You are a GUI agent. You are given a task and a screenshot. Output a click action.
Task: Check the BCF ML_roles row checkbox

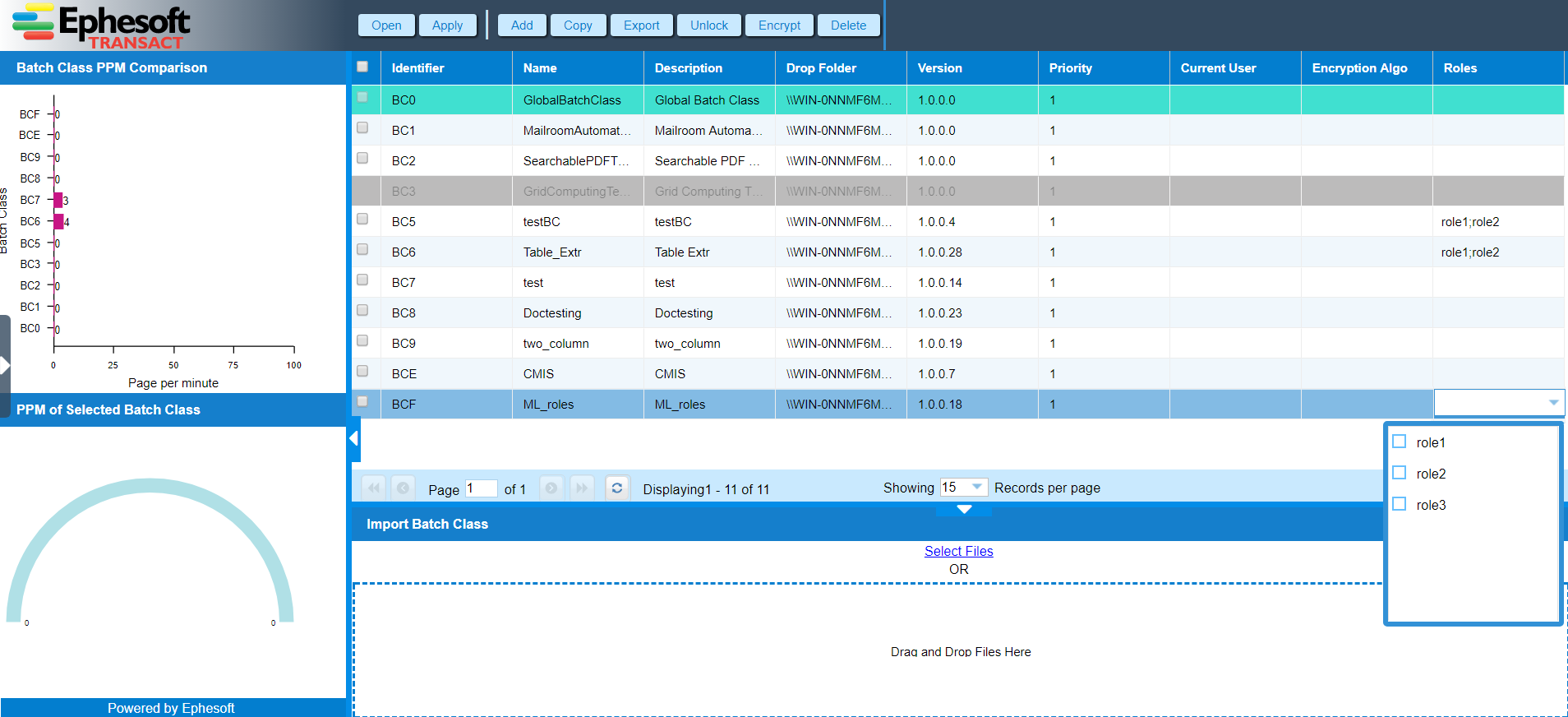[x=362, y=401]
